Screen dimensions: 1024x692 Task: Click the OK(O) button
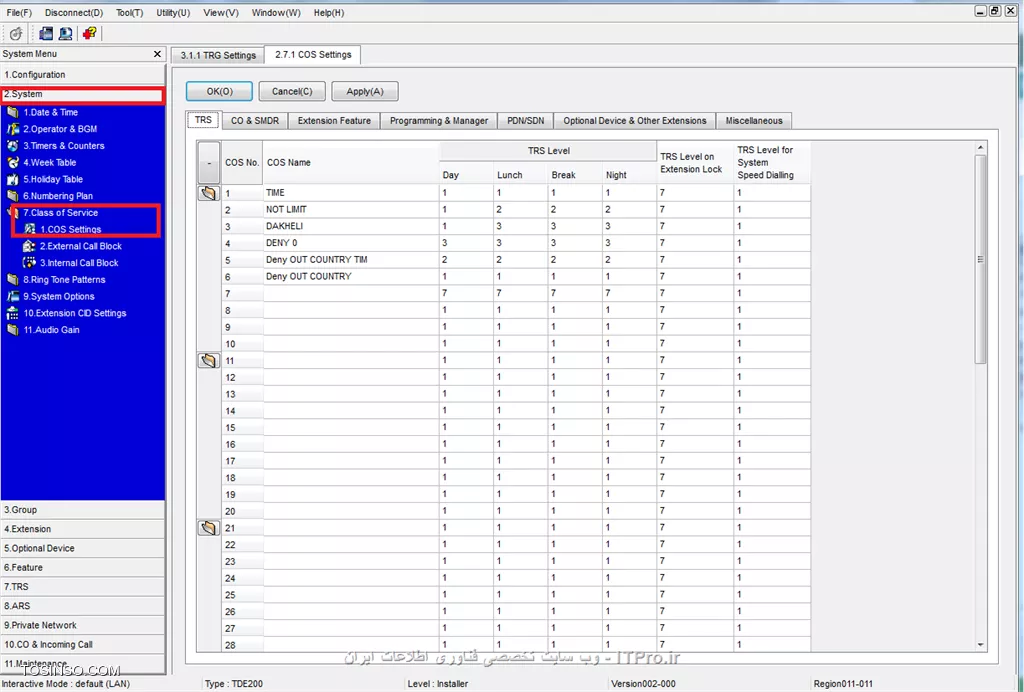219,91
